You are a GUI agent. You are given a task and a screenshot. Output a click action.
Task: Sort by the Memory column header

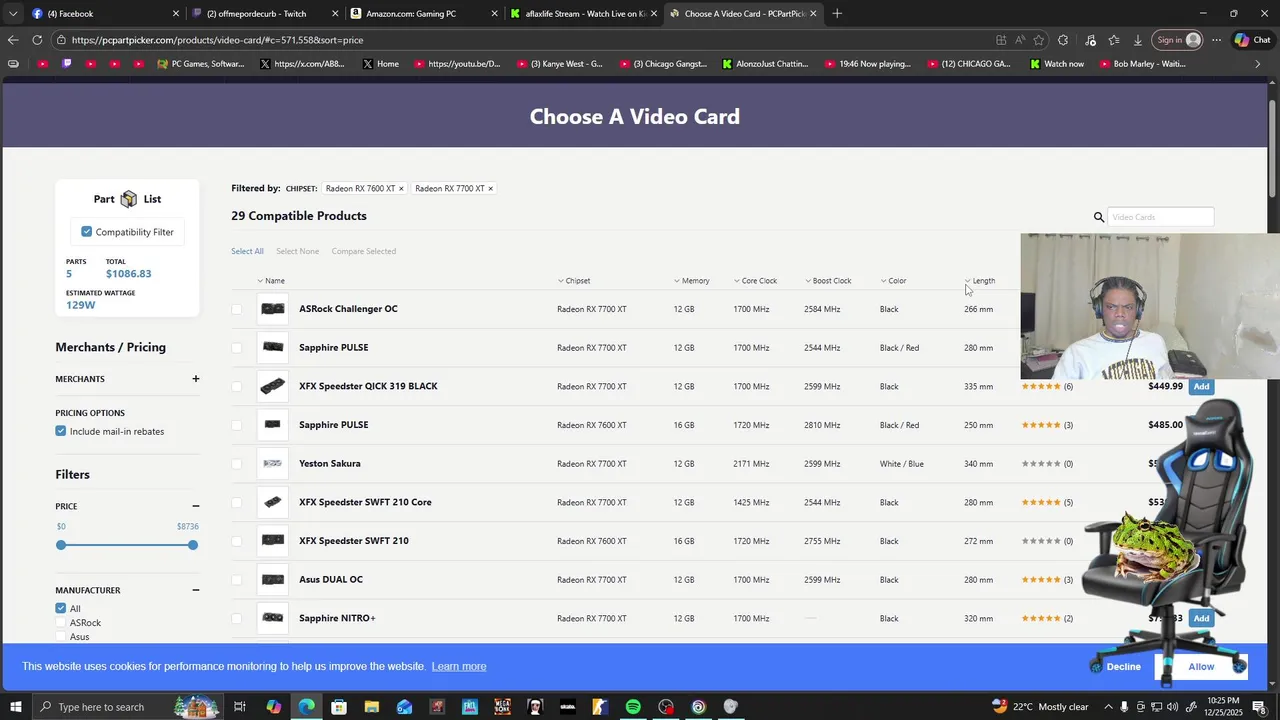point(692,281)
